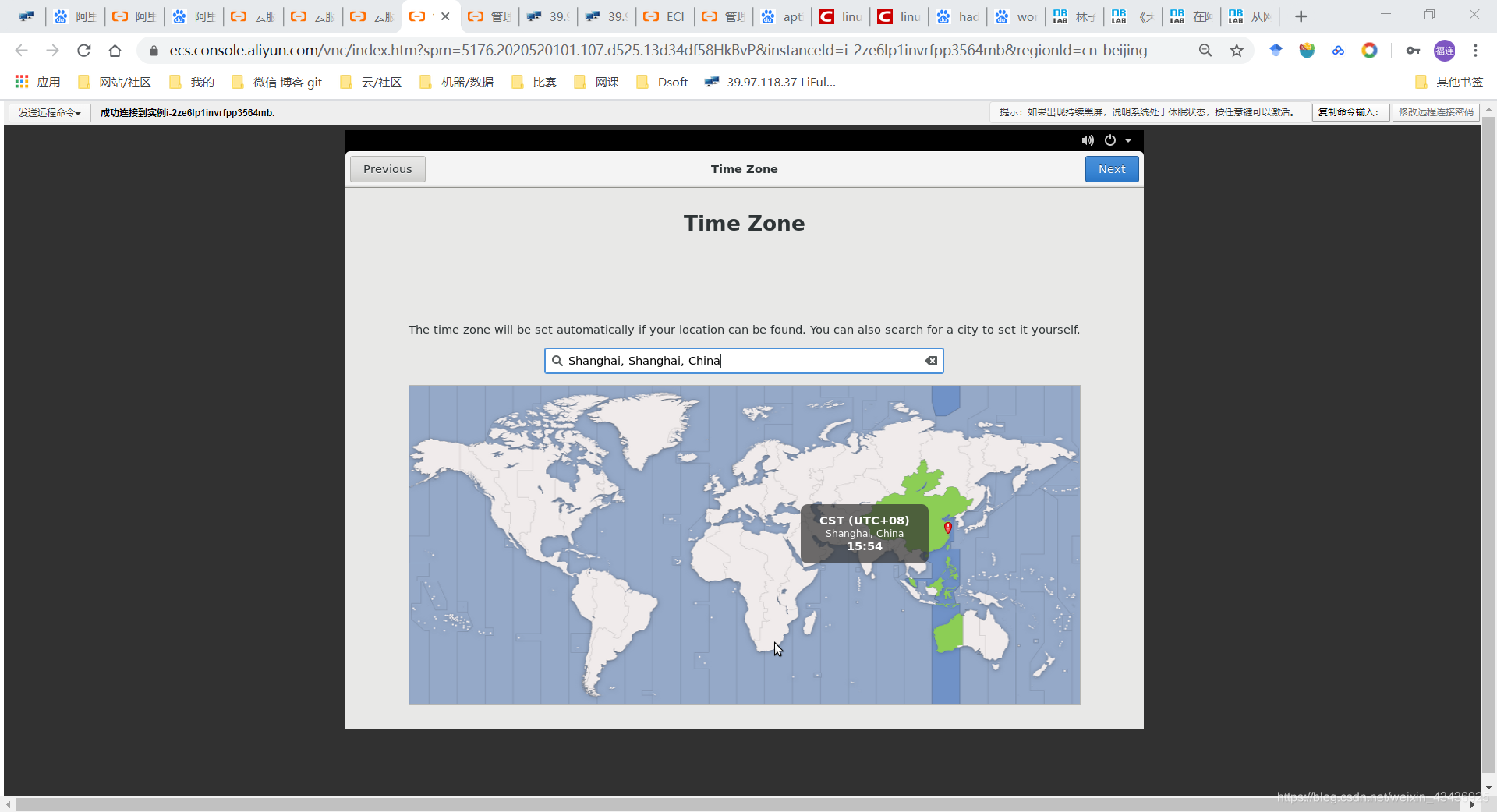Open the status dropdown arrow next to the power icon
Viewport: 1497px width, 812px height.
point(1128,140)
